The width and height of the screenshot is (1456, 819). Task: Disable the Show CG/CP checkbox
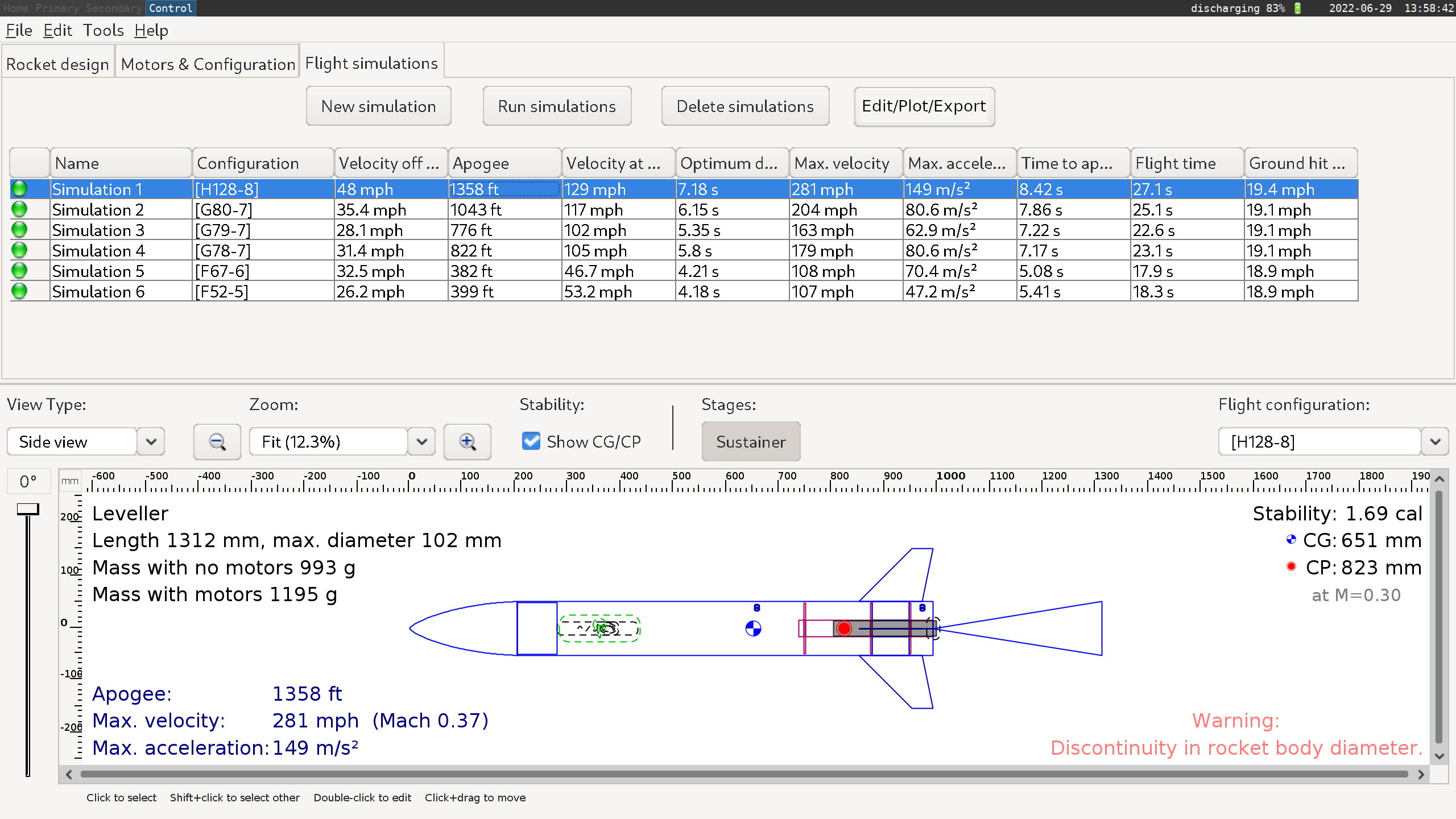coord(531,441)
